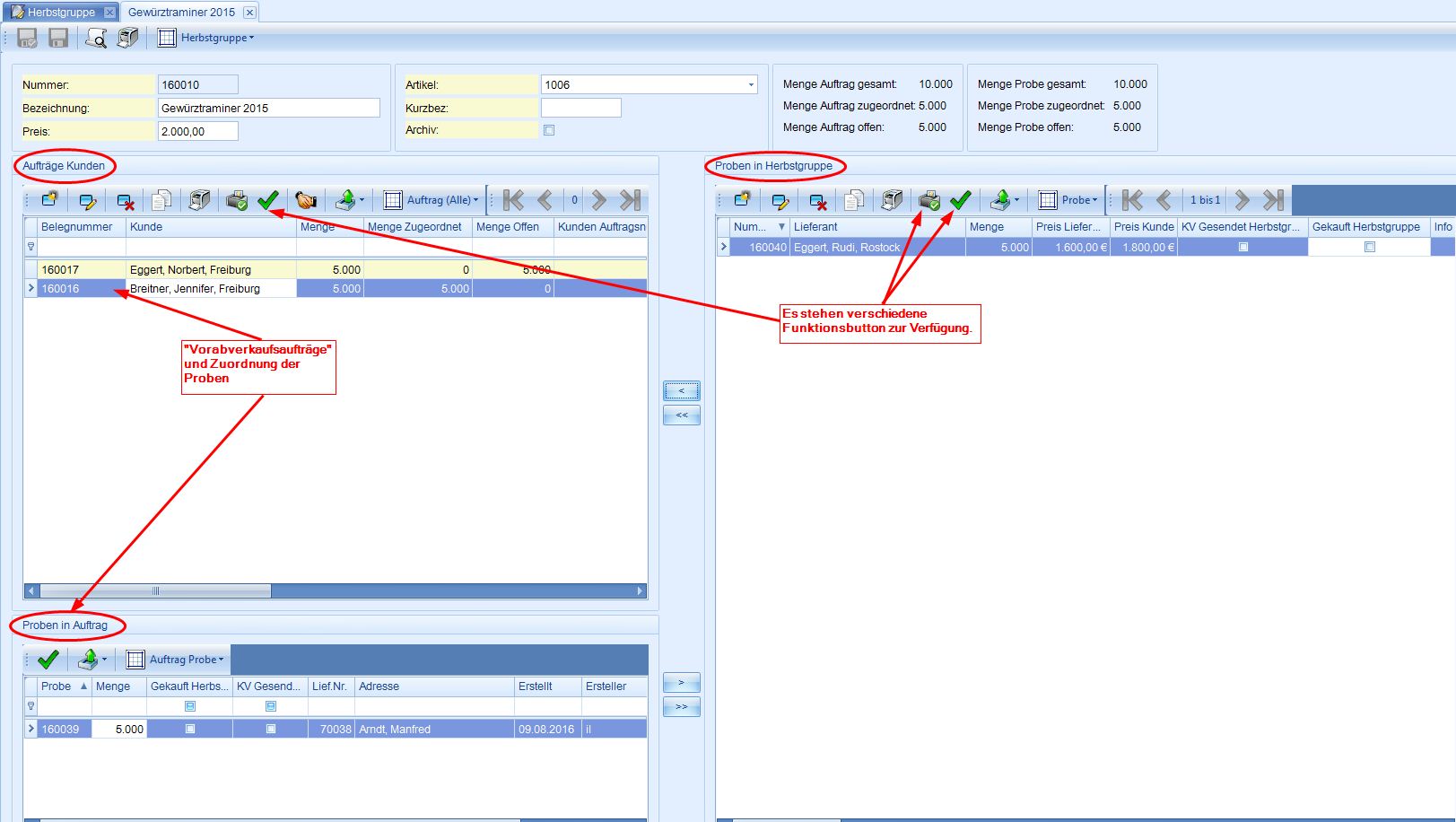
Task: Click horizontal scrollbar of Aufträge Kunden grid
Action: tap(335, 590)
